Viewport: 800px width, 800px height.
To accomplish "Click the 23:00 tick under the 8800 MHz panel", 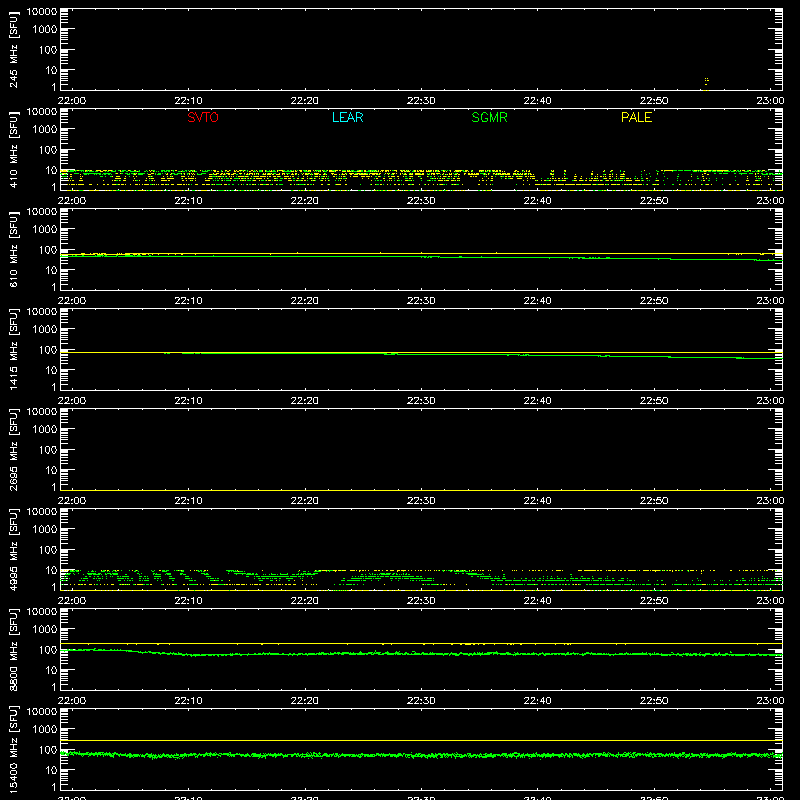I will point(770,701).
